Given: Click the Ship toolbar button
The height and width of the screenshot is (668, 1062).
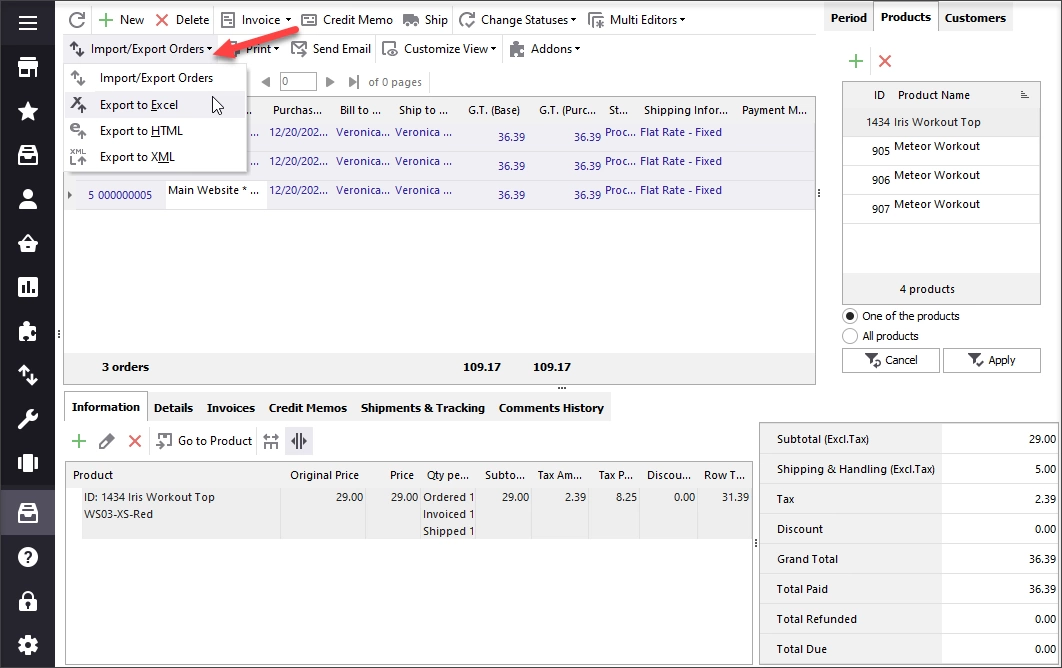Looking at the screenshot, I should coord(425,20).
